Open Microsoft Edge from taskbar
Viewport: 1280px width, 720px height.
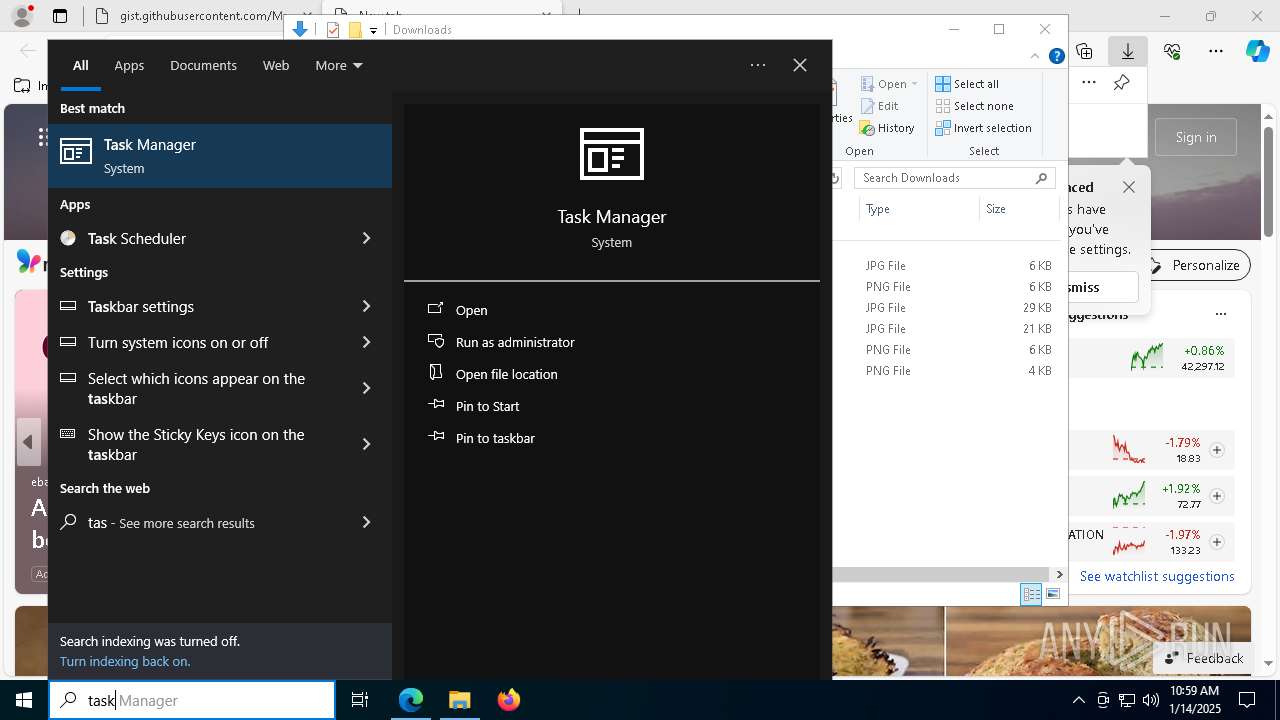pos(411,700)
